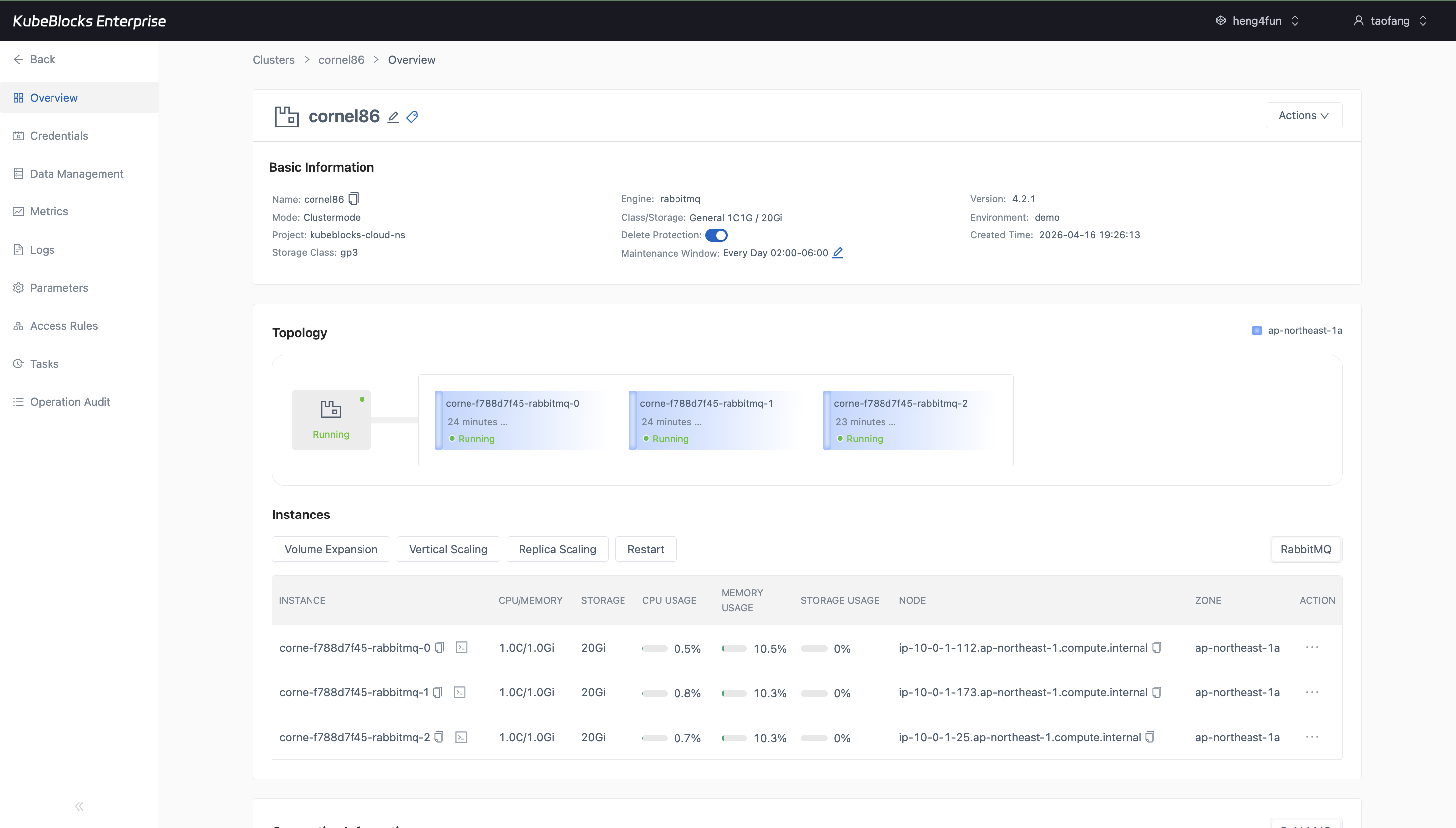Open Tasks in the sidebar
Viewport: 1456px width, 828px height.
[80, 364]
